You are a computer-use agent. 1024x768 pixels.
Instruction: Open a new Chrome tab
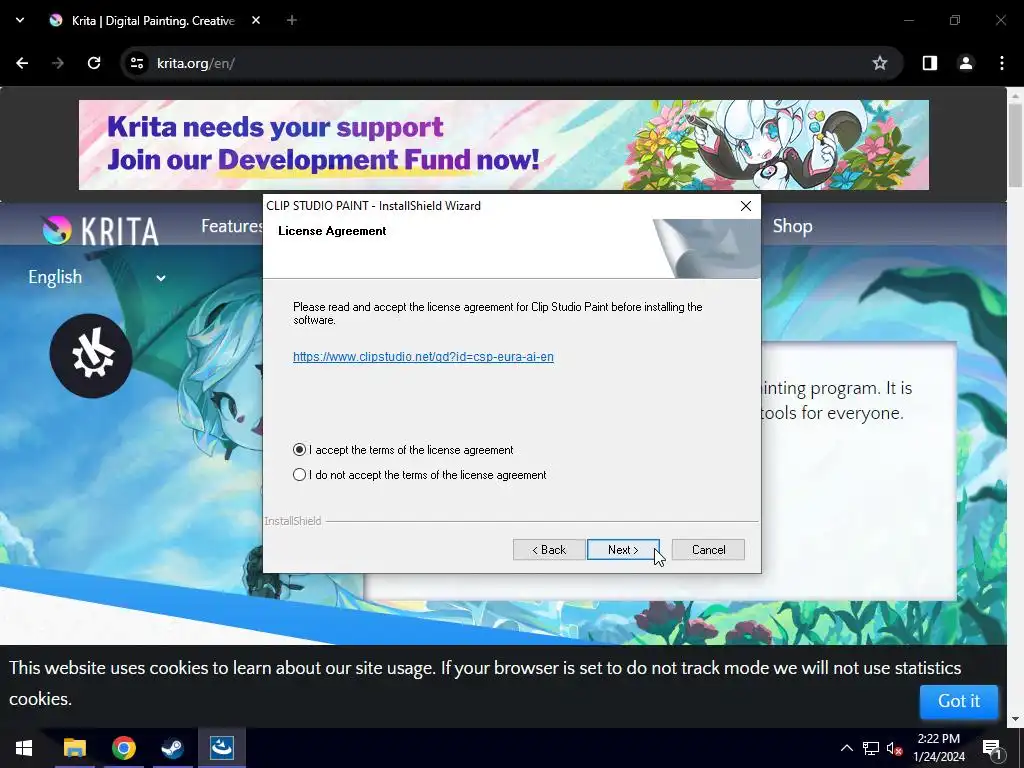coord(292,20)
